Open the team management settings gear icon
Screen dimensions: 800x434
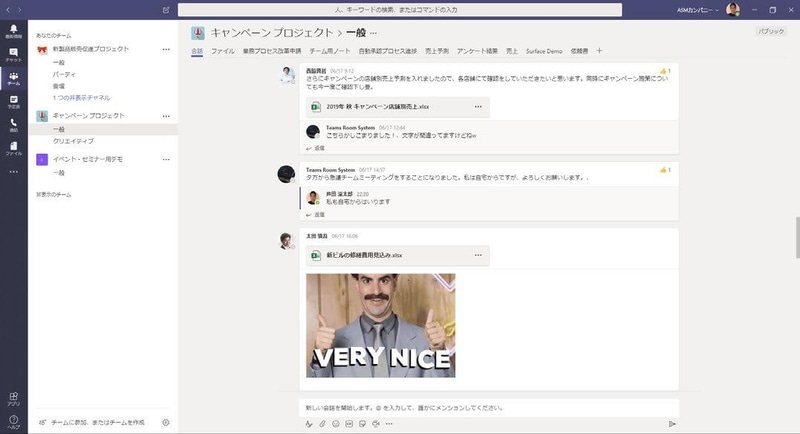click(x=166, y=422)
